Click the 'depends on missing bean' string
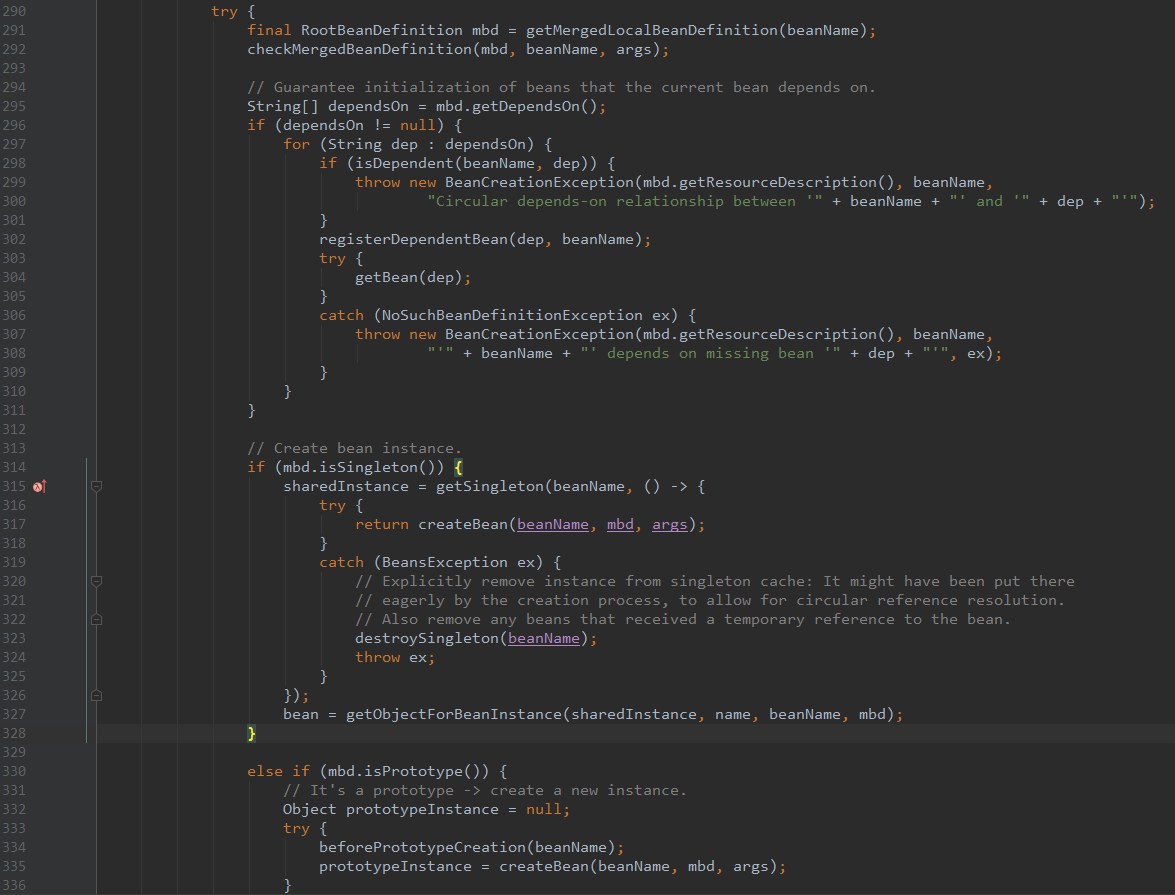Viewport: 1175px width, 895px height. 710,354
